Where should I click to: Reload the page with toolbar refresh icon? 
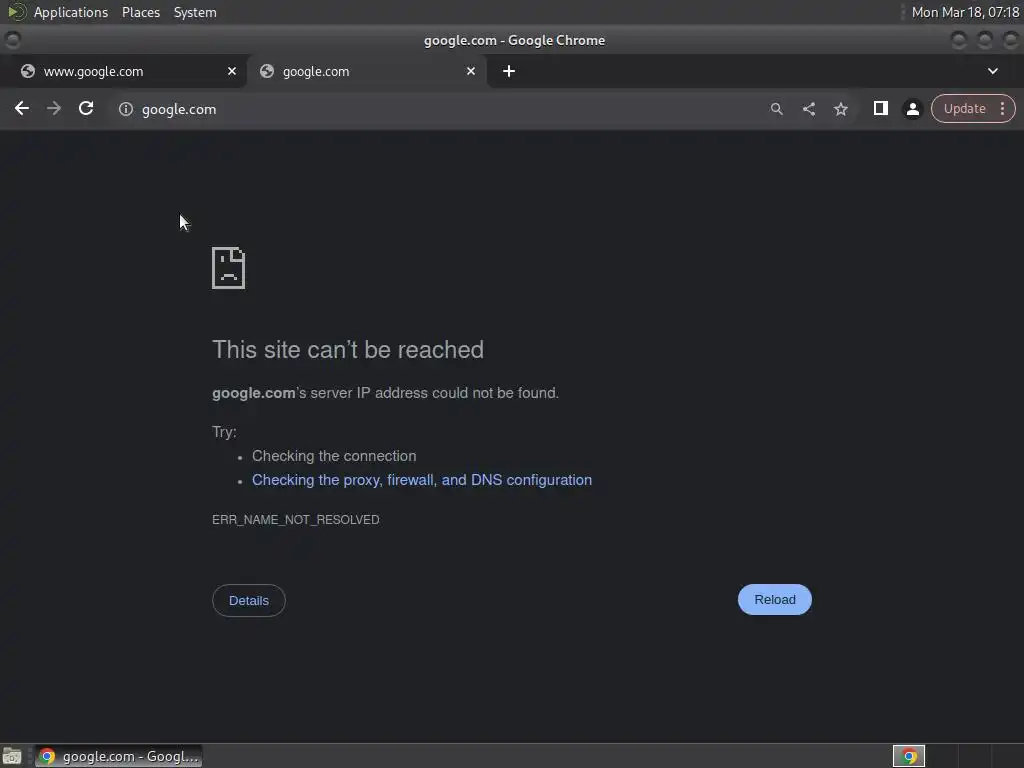(86, 108)
